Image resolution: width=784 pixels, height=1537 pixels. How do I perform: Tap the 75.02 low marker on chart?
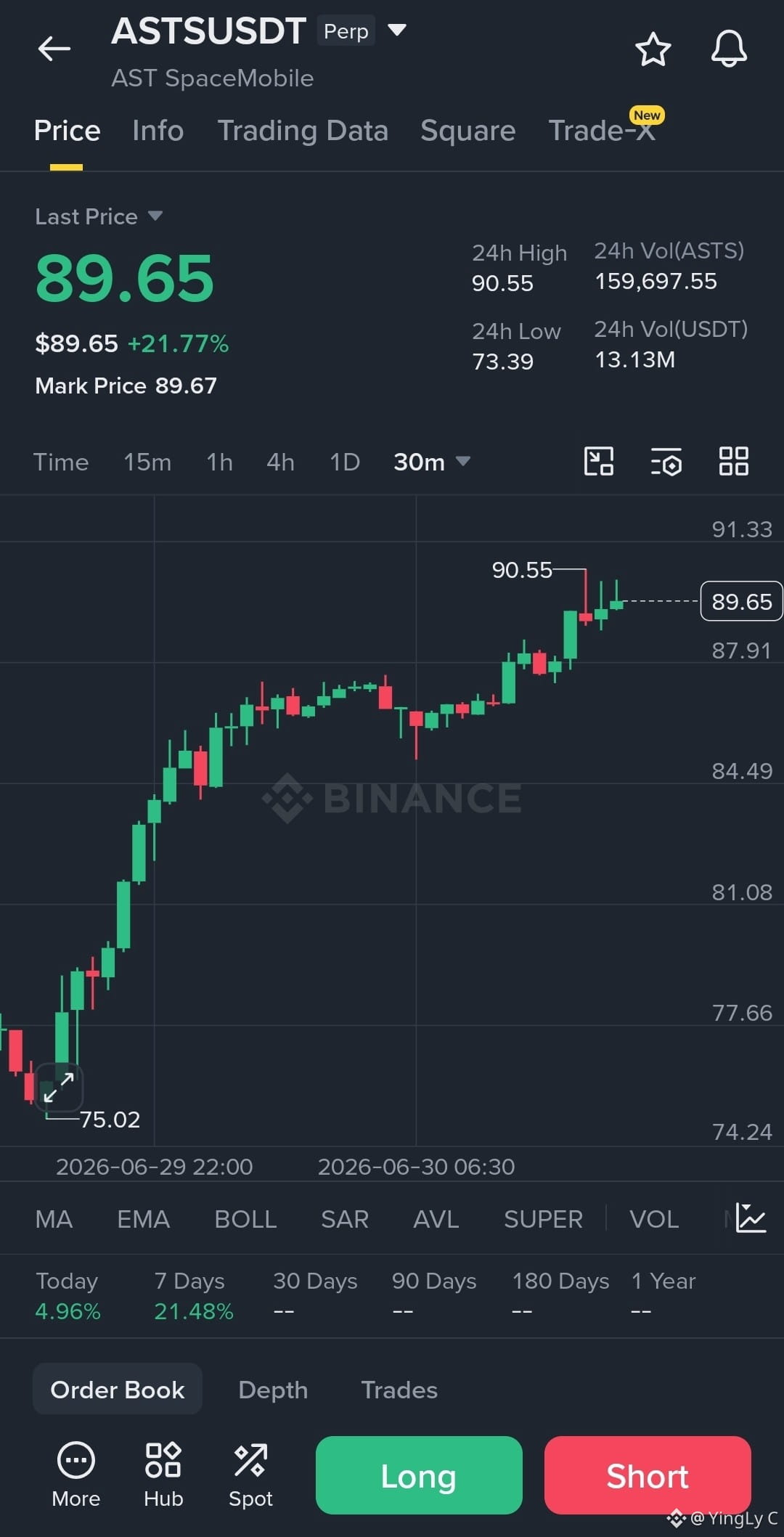110,1120
